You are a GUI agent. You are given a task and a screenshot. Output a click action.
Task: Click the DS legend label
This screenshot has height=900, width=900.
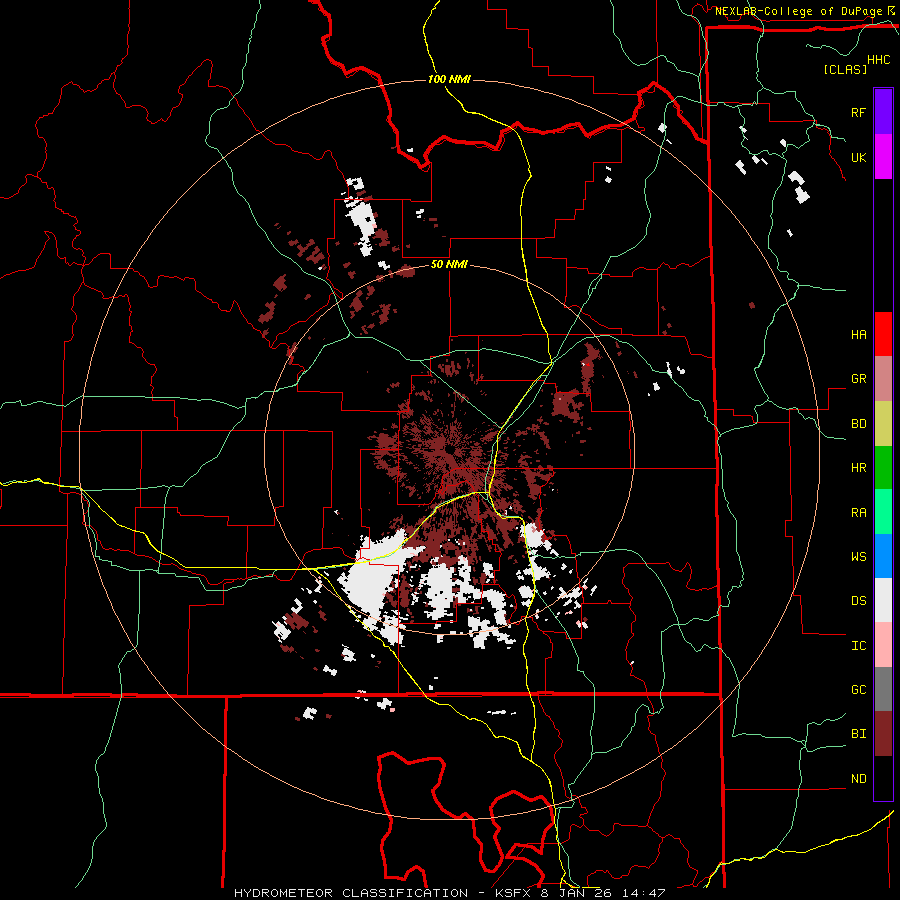pos(858,600)
